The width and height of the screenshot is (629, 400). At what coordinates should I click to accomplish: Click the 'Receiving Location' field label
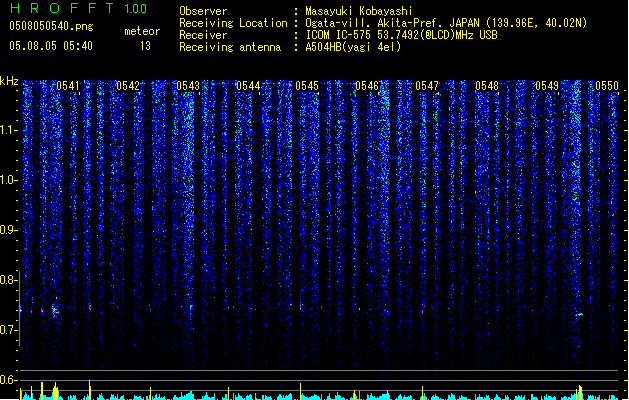click(x=233, y=23)
